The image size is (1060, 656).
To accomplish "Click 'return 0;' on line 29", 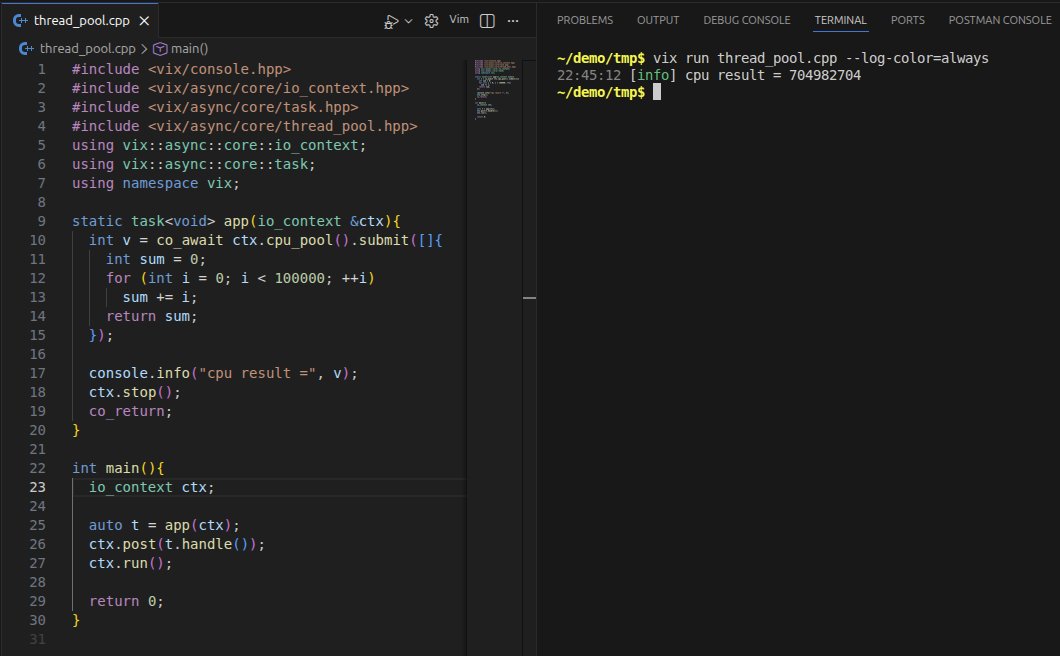I will tap(126, 601).
